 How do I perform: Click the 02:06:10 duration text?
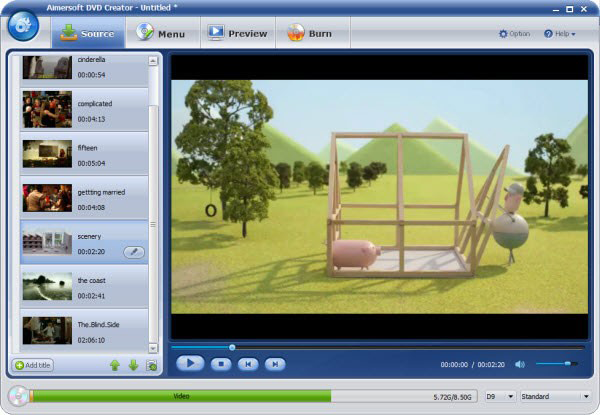(x=91, y=340)
